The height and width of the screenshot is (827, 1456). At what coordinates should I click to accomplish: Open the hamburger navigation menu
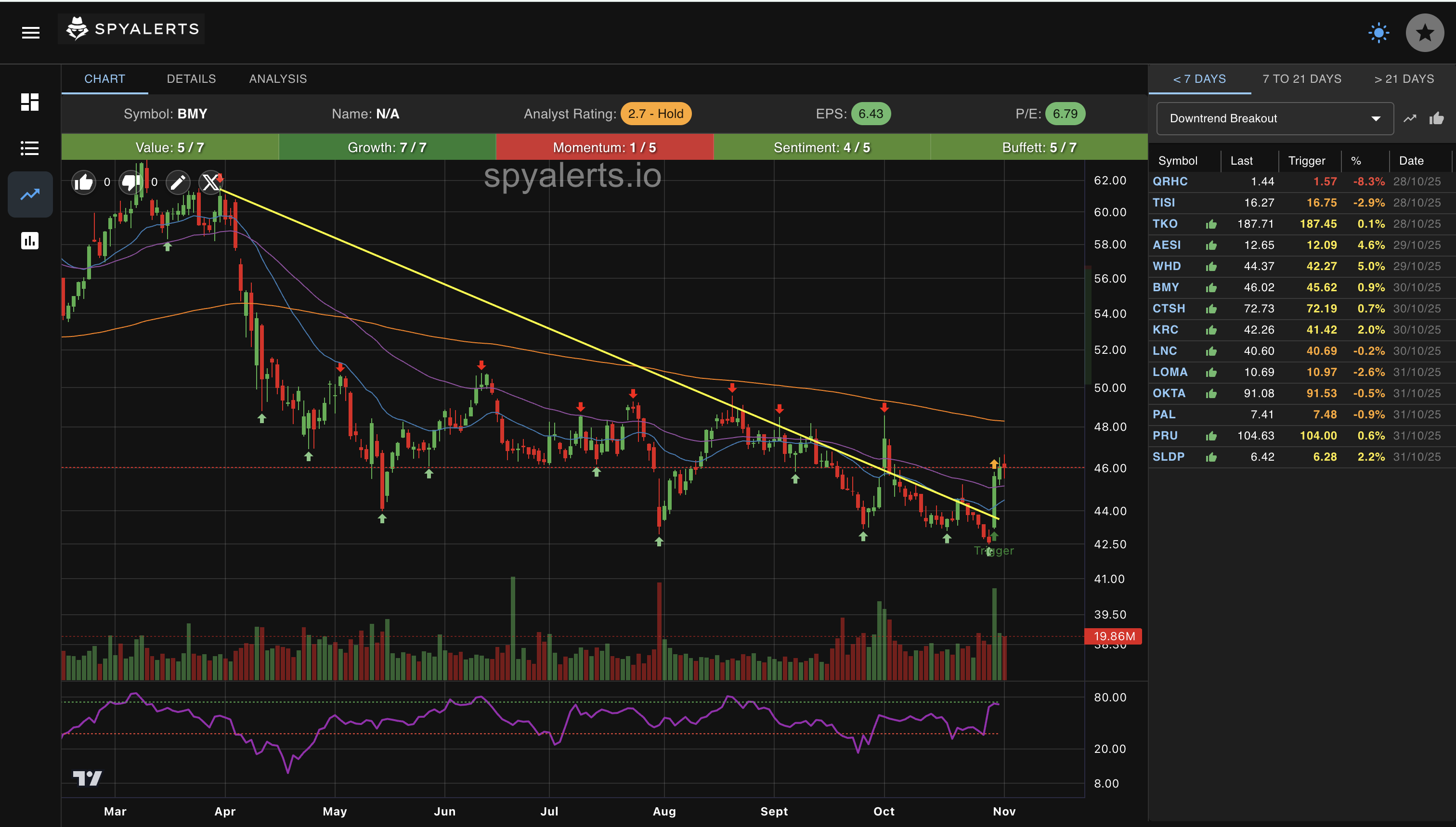point(31,33)
